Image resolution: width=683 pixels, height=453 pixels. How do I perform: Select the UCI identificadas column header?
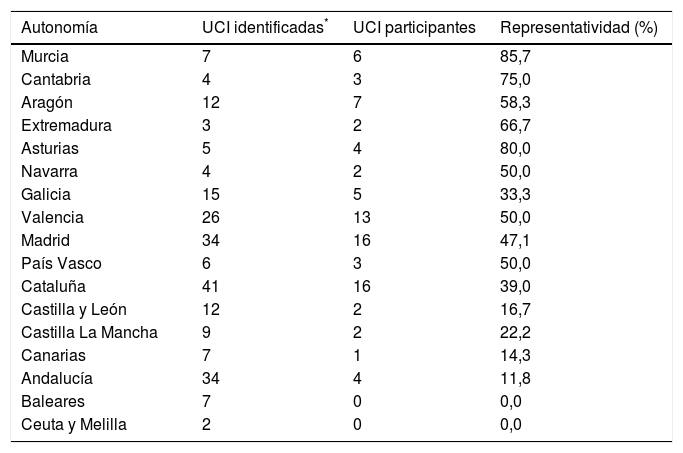262,27
